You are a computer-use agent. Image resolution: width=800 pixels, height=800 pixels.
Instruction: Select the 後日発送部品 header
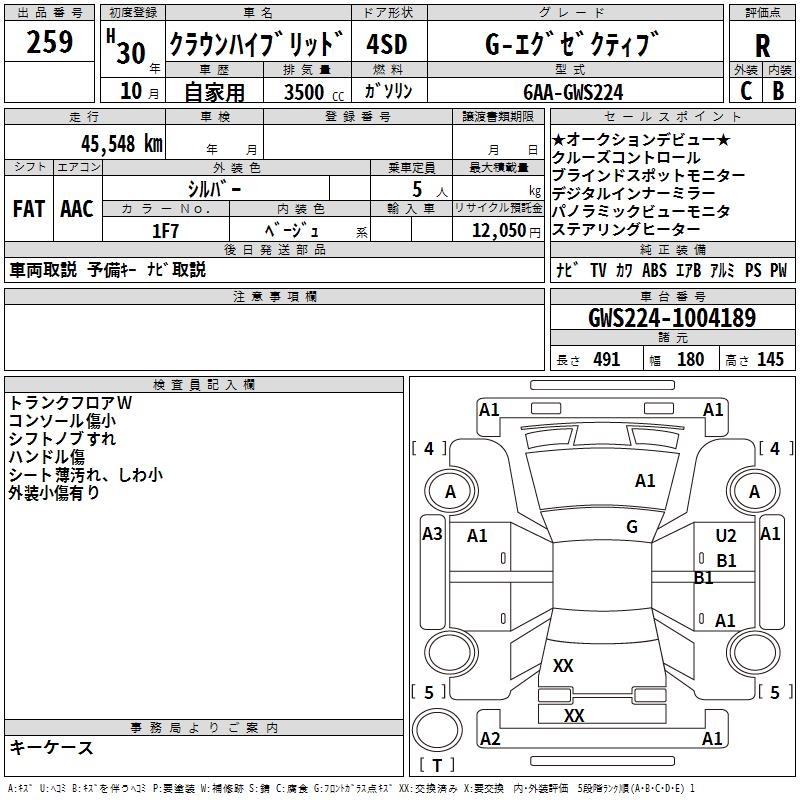275,249
